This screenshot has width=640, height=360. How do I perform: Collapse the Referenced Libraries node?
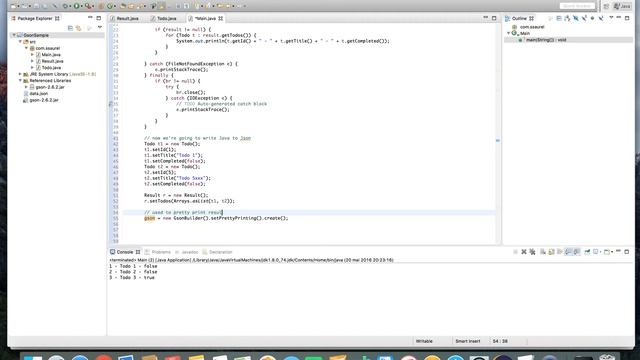pyautogui.click(x=20, y=81)
